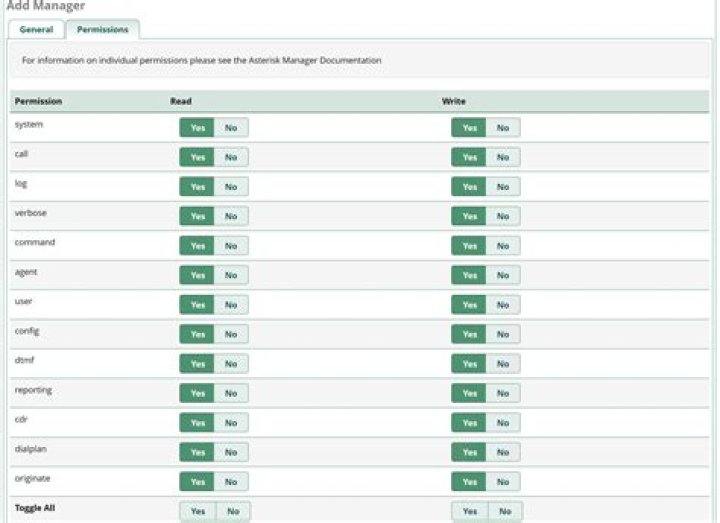The height and width of the screenshot is (523, 720).
Task: Click Yes for originate Read permission
Action: tap(198, 482)
